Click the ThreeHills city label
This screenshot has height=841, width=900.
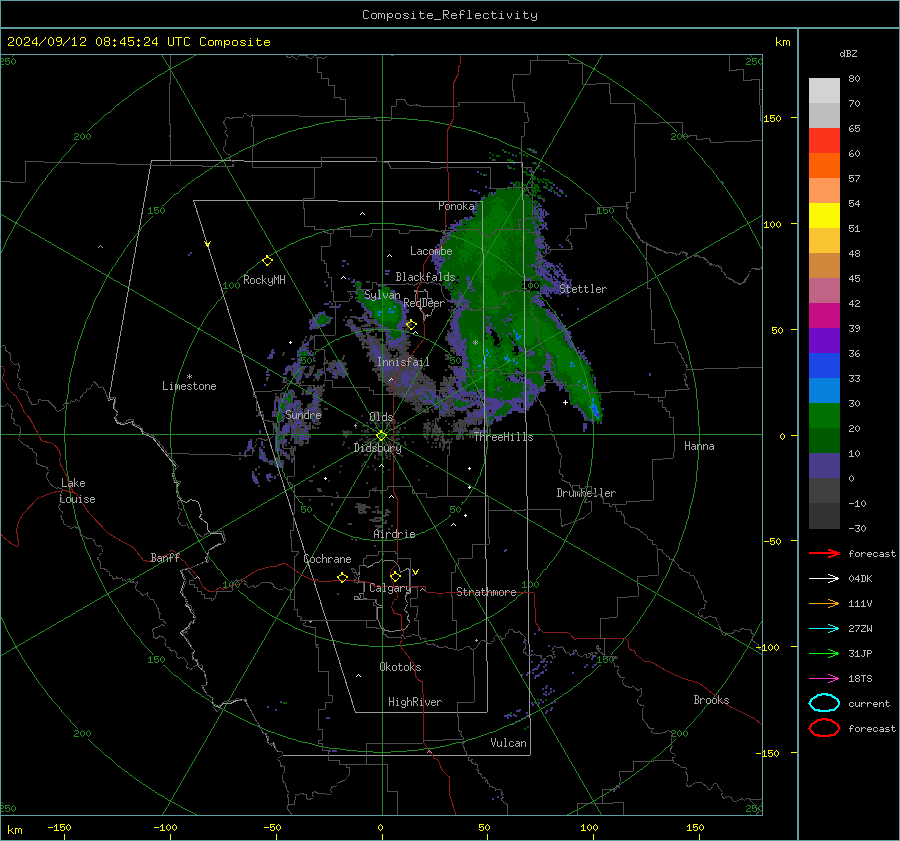[503, 437]
